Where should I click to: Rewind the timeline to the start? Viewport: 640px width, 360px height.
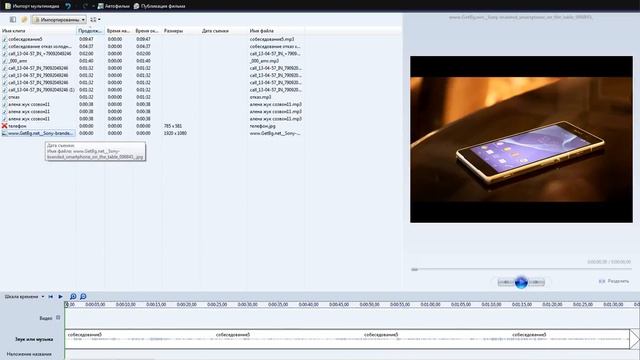[51, 297]
